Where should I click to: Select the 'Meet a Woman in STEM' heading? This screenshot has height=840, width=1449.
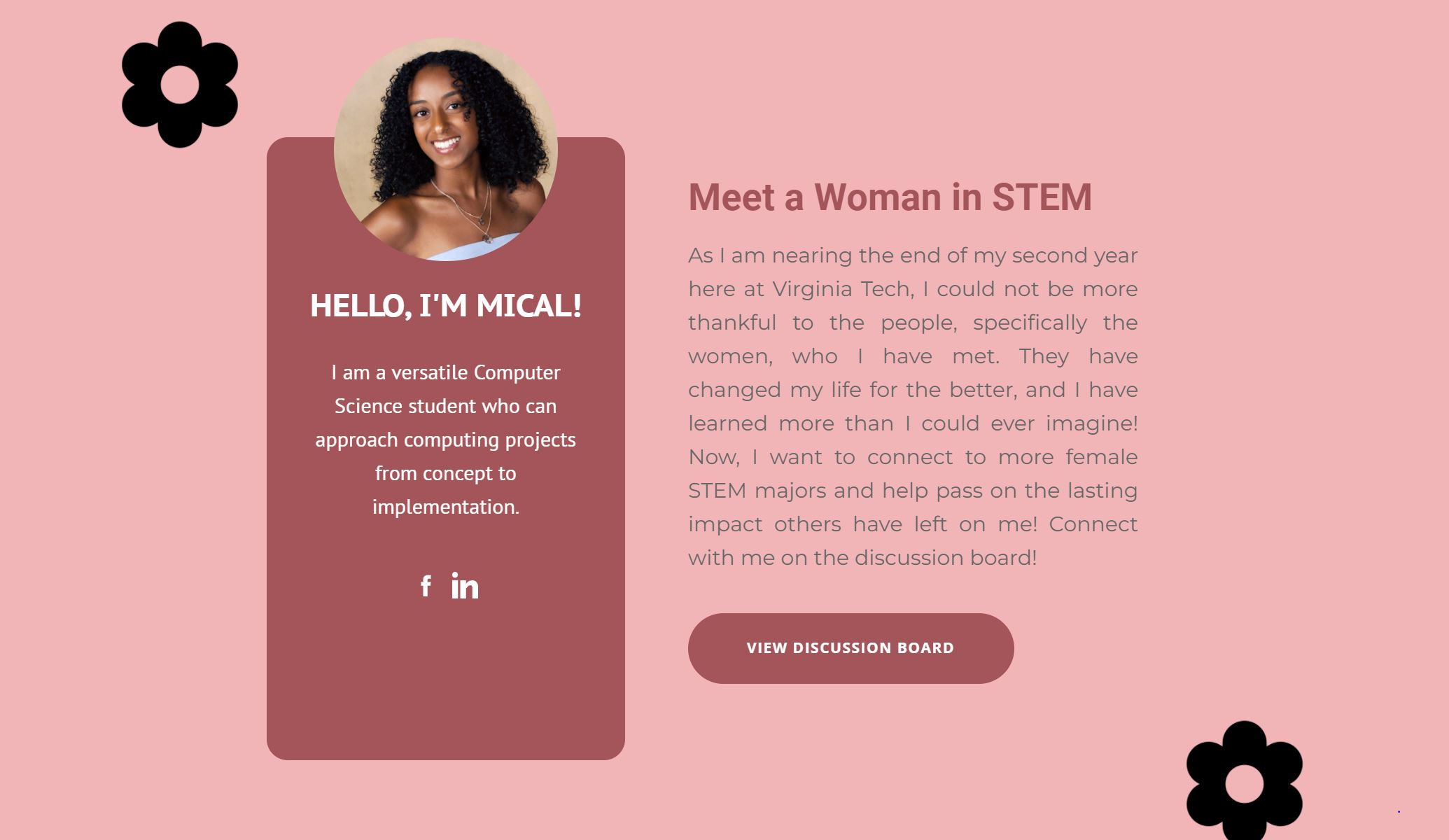coord(890,197)
